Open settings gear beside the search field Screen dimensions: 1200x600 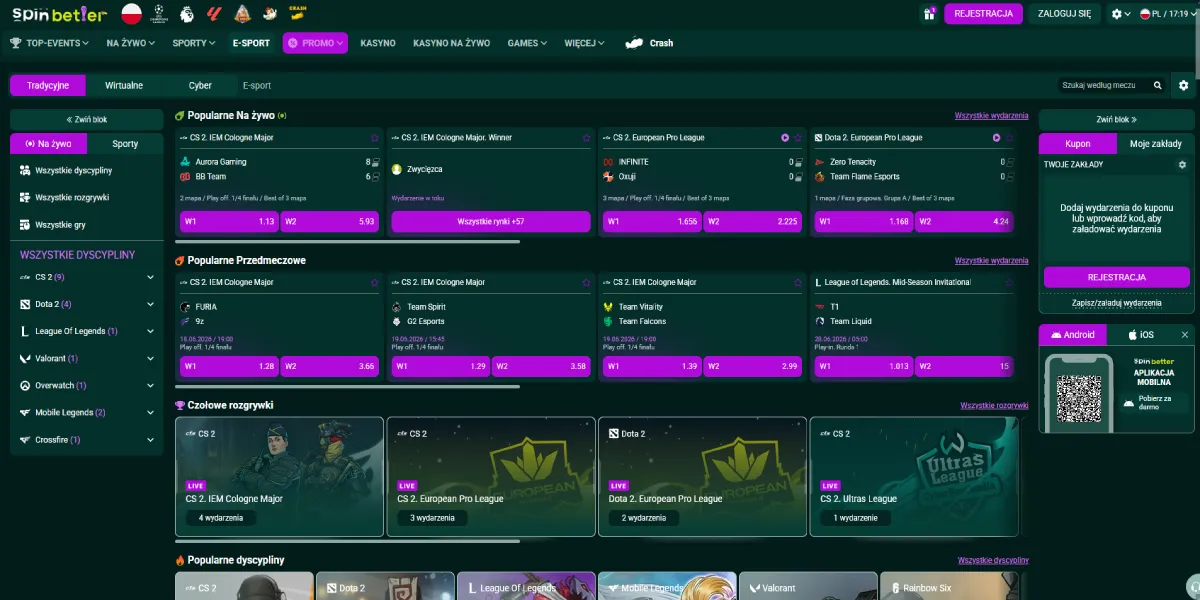pyautogui.click(x=1184, y=86)
